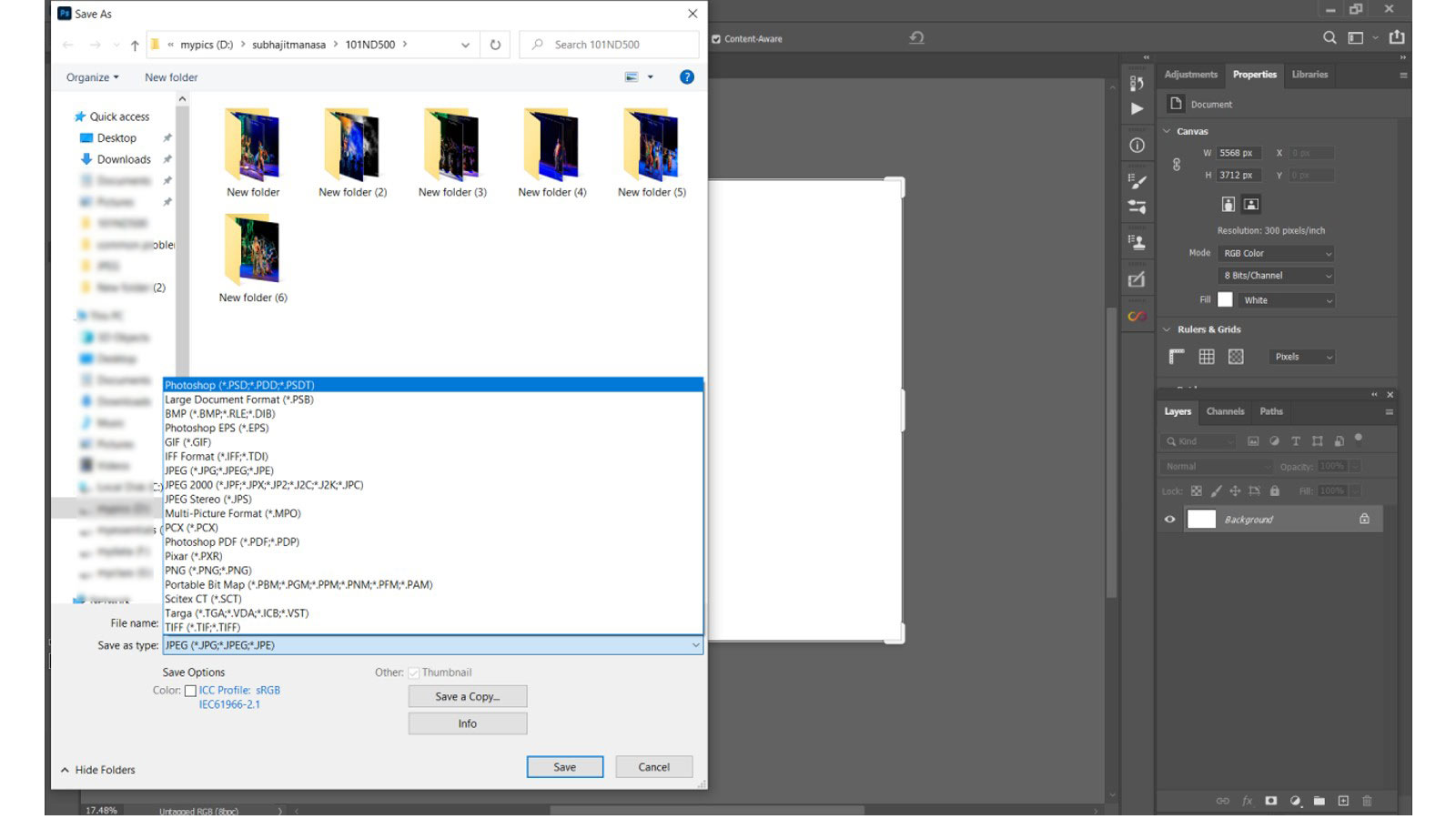The image size is (1456, 819).
Task: Check the ICC Profile sRGB checkbox
Action: (x=190, y=691)
